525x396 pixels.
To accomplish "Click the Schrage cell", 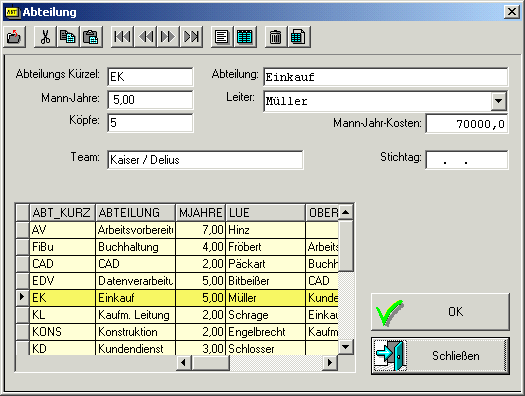I will [x=266, y=315].
